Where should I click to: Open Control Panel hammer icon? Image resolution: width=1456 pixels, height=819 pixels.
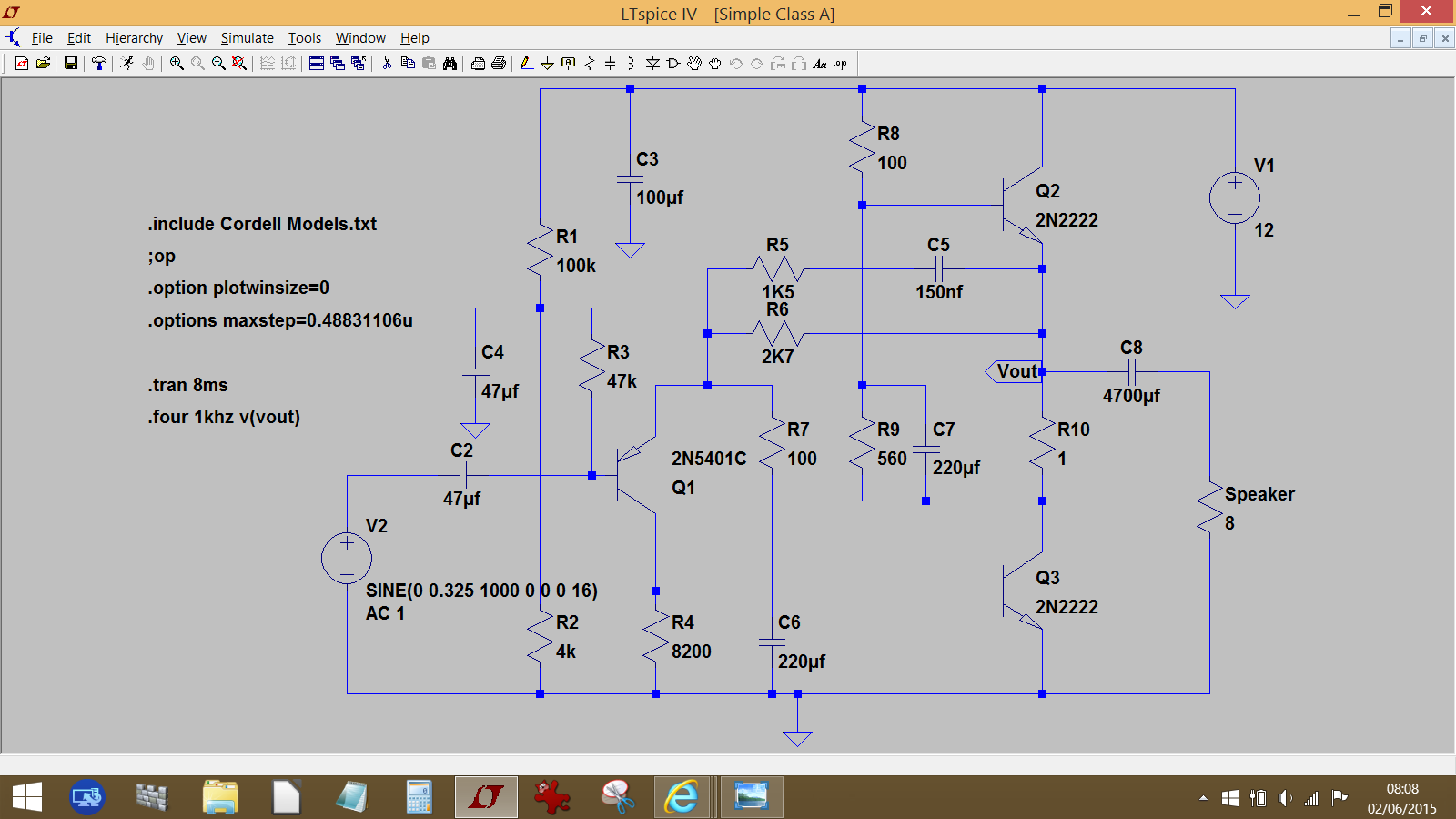coord(98,63)
